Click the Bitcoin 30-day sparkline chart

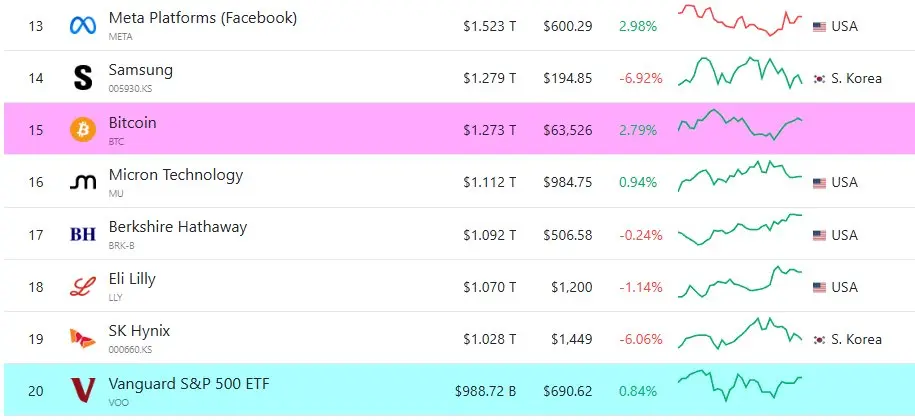click(740, 124)
